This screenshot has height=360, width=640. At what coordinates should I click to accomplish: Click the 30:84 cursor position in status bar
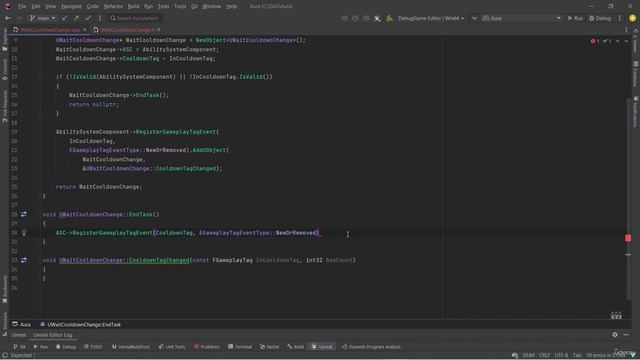click(x=528, y=355)
